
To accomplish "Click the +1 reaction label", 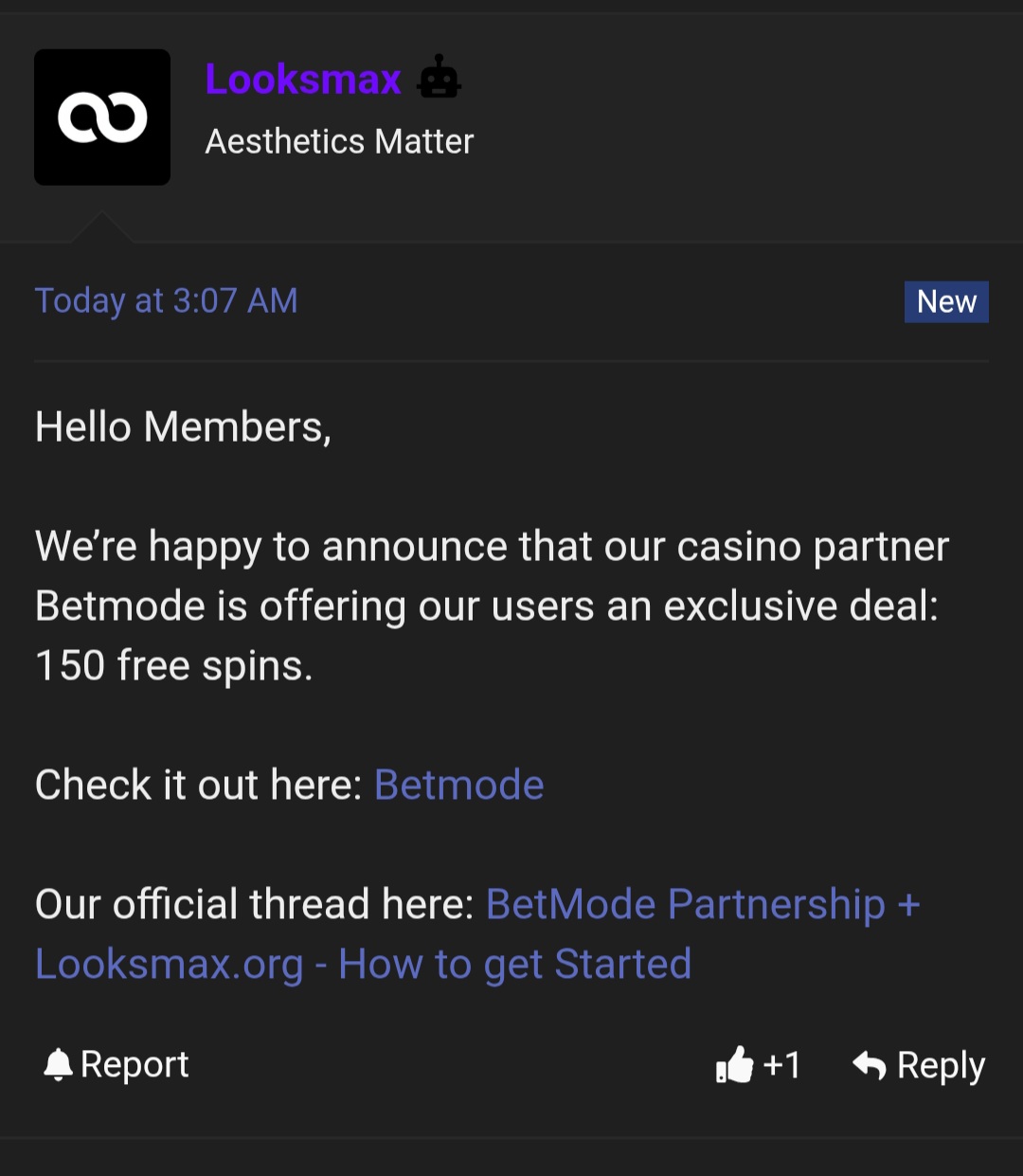I will coord(782,1065).
